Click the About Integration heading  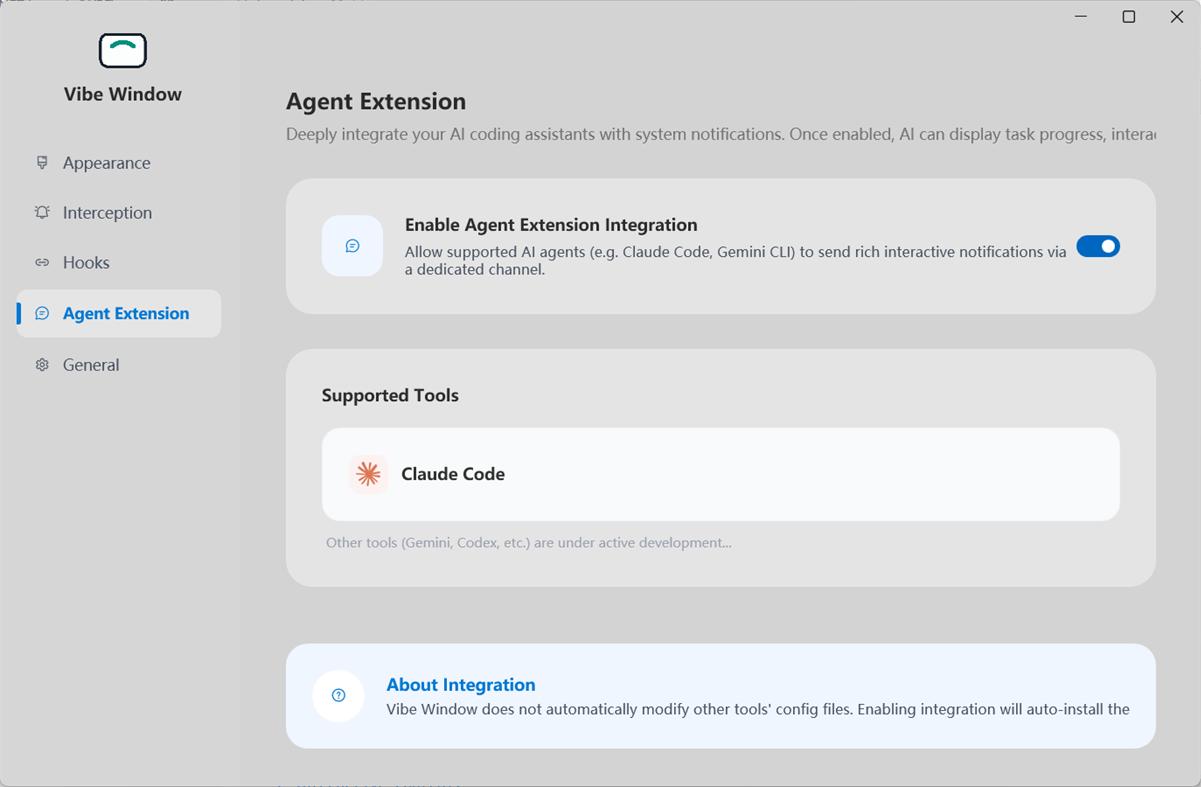pyautogui.click(x=461, y=685)
